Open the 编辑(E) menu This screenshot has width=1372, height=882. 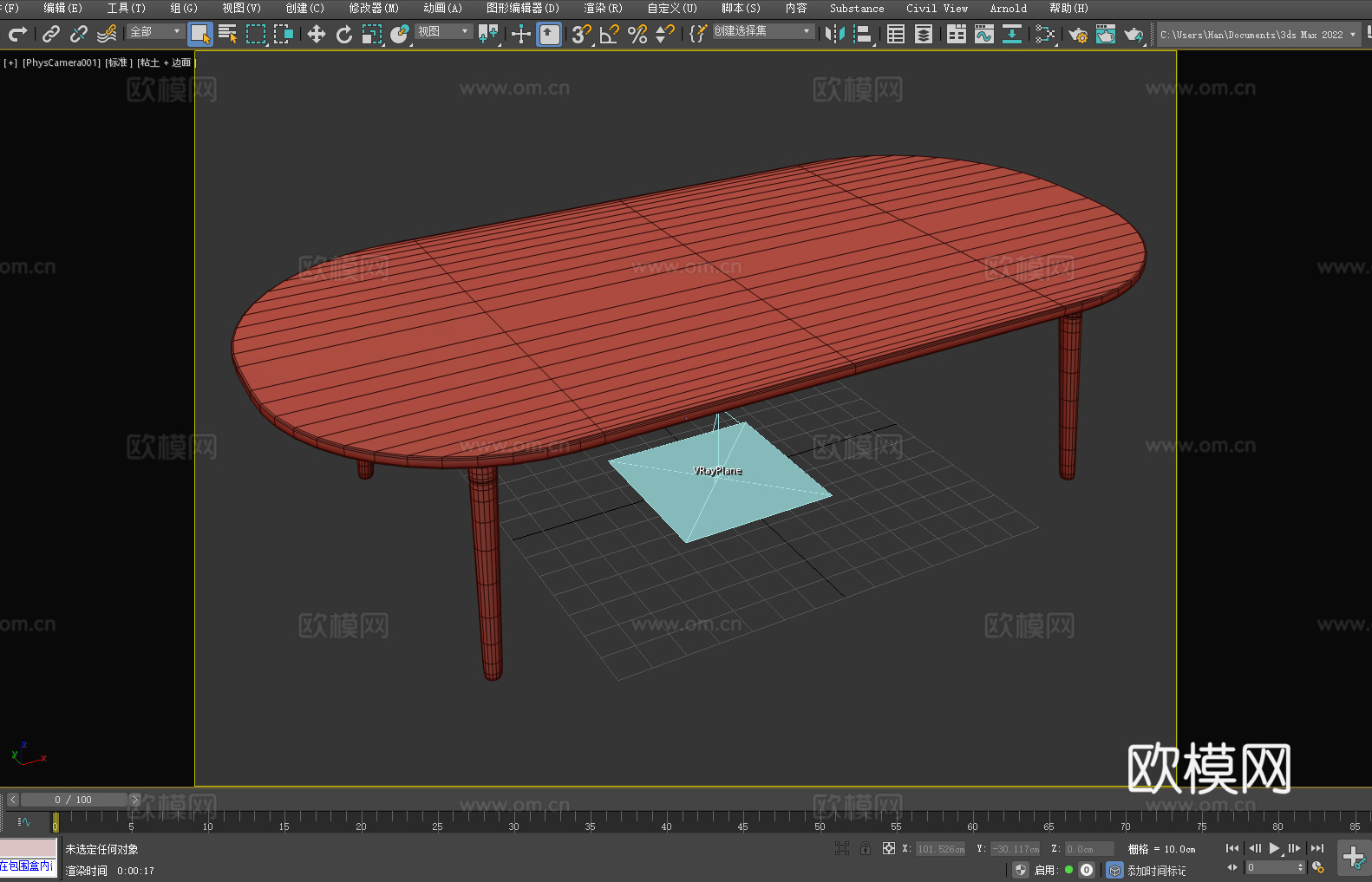pos(62,8)
